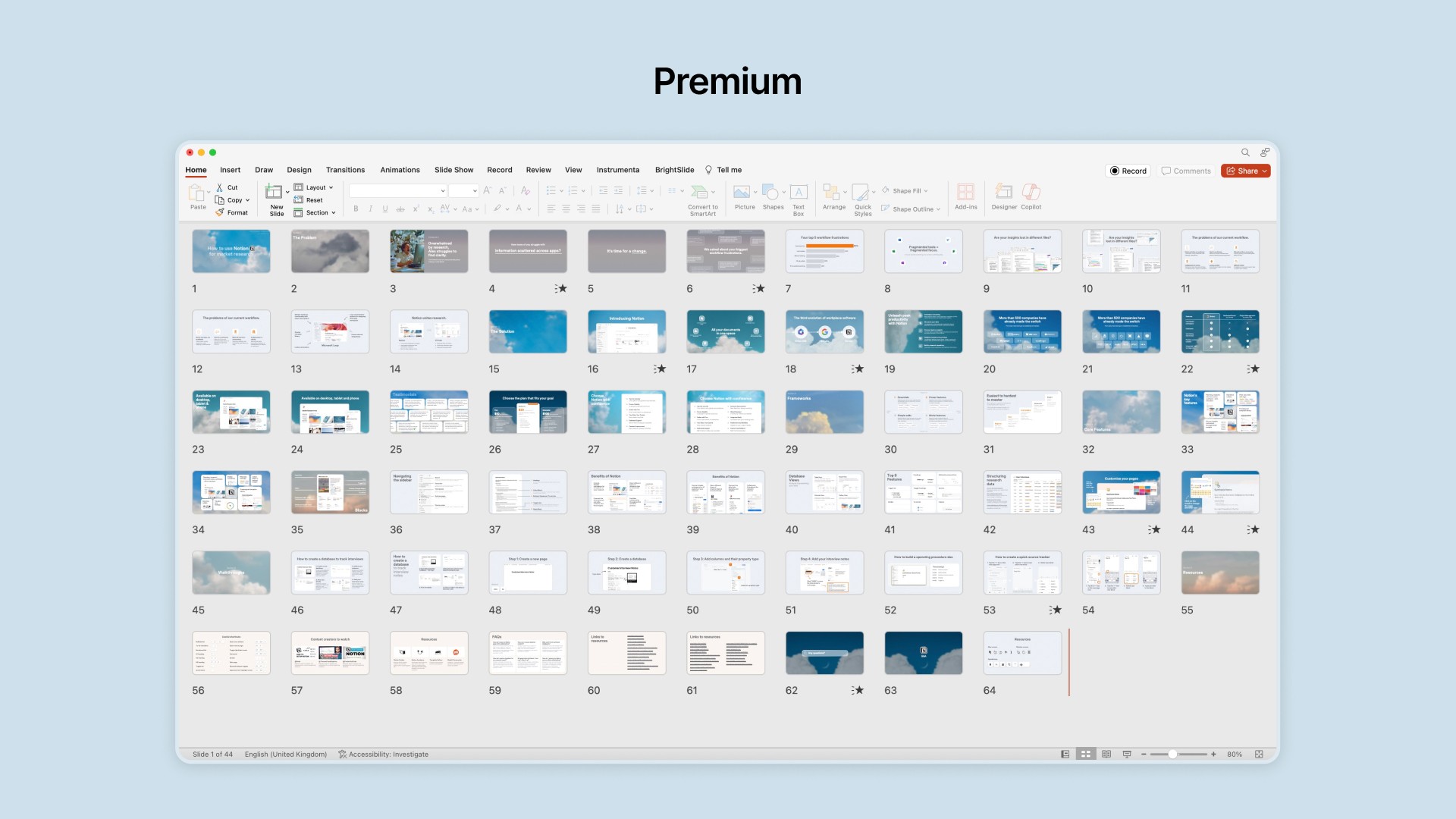The height and width of the screenshot is (819, 1456).
Task: Click the Designer icon
Action: 1004,193
